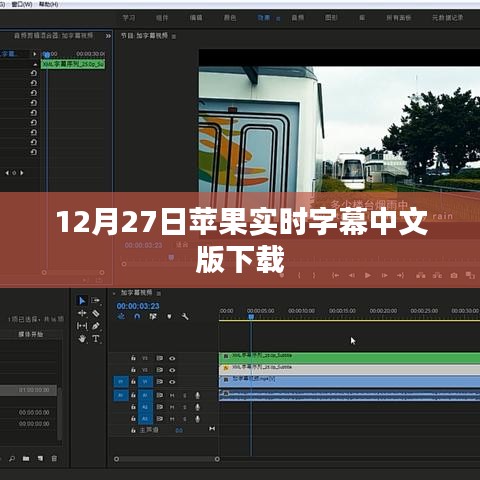Click the timeline zoom scroll bar
This screenshot has width=480, height=480.
click(x=167, y=459)
